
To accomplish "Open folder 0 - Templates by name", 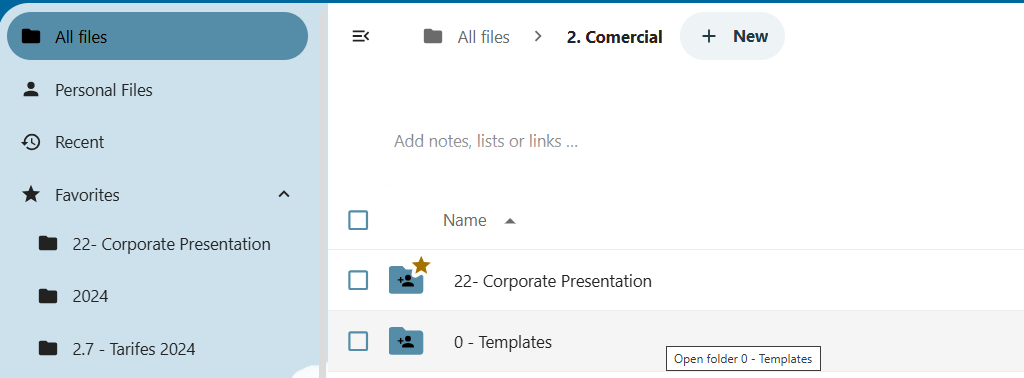I will [503, 342].
